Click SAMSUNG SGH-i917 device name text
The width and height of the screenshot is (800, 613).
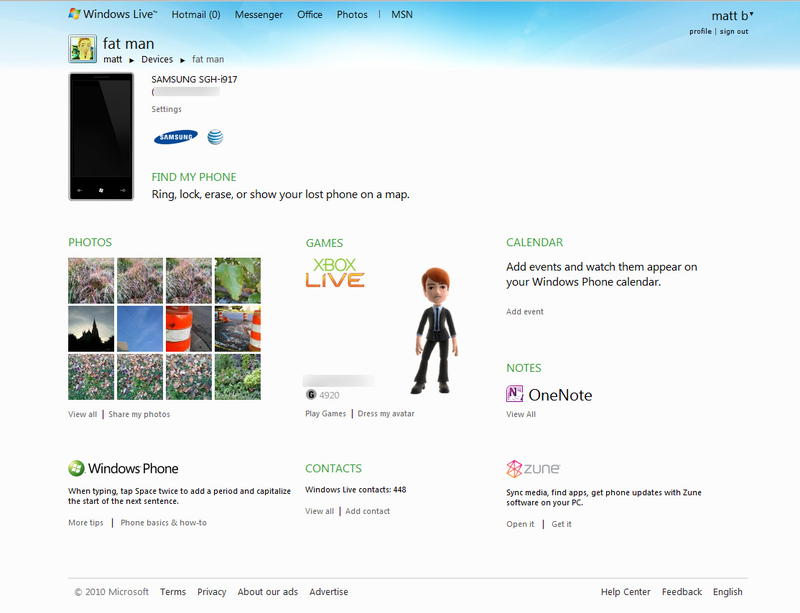click(x=194, y=79)
